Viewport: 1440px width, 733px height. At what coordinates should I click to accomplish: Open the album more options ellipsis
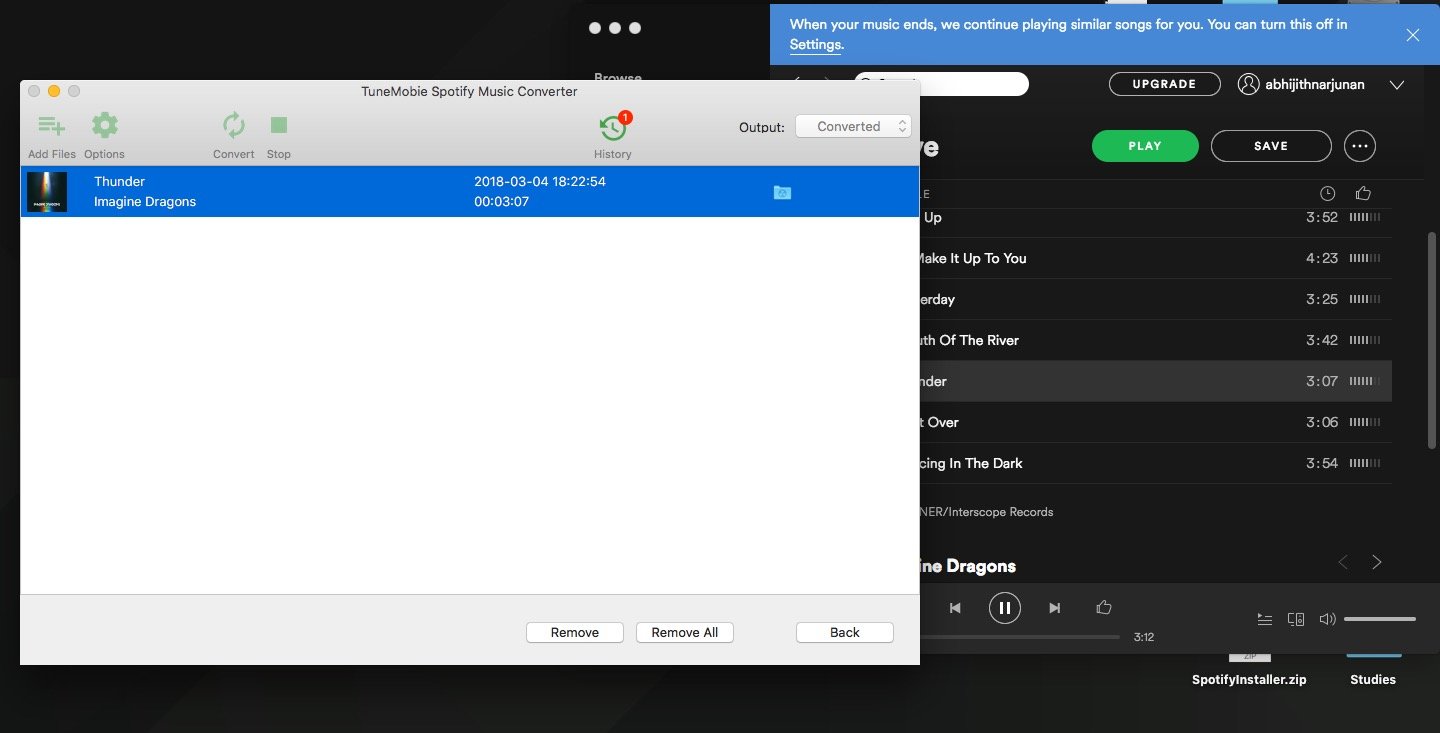coord(1359,146)
